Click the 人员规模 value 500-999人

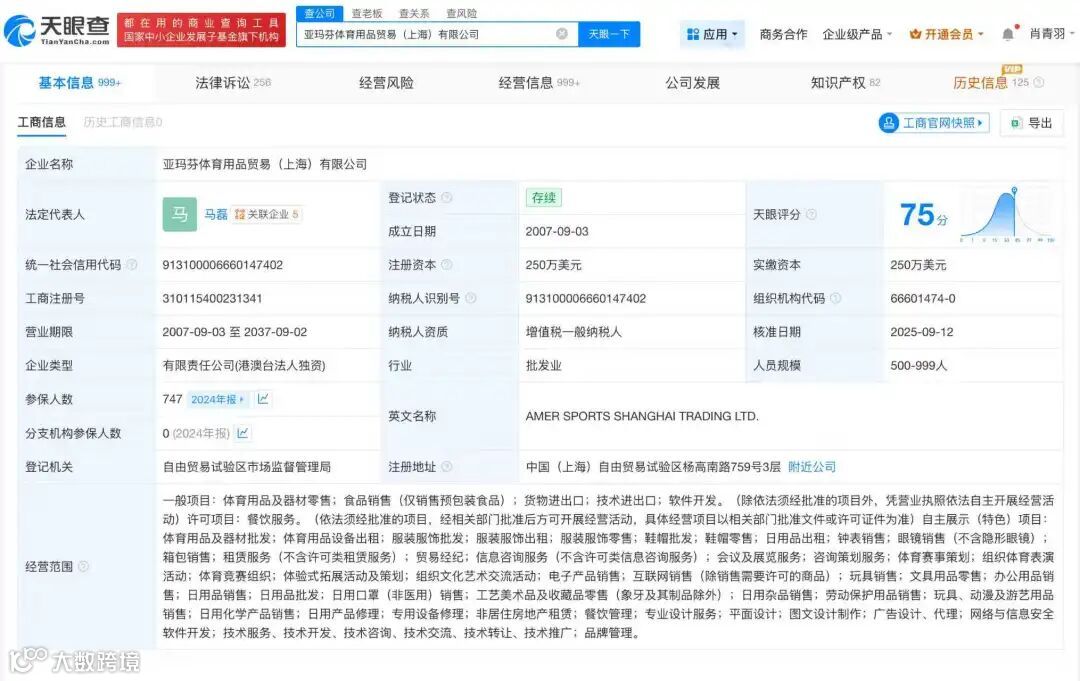tap(918, 365)
